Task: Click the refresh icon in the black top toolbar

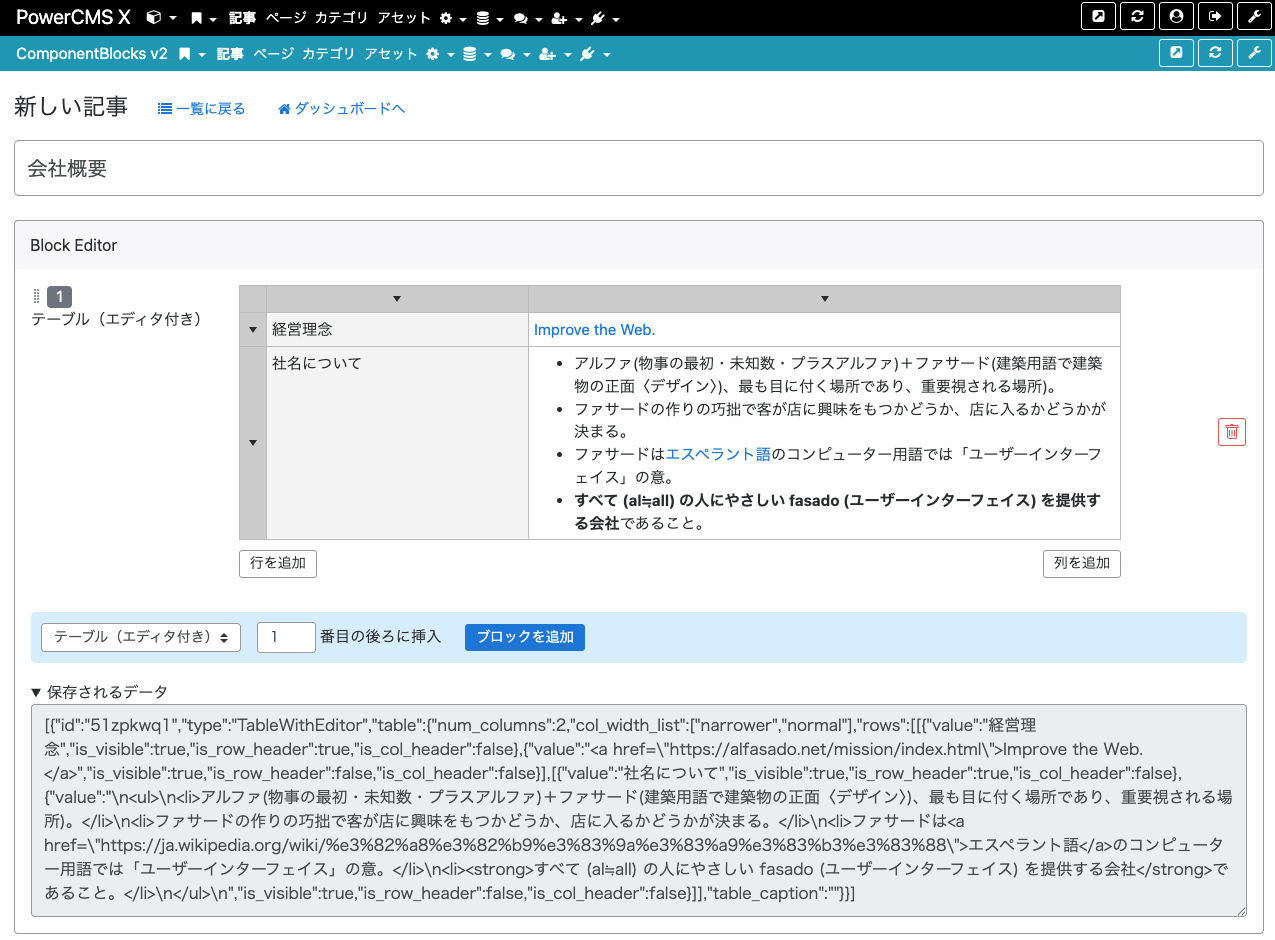Action: pyautogui.click(x=1137, y=15)
